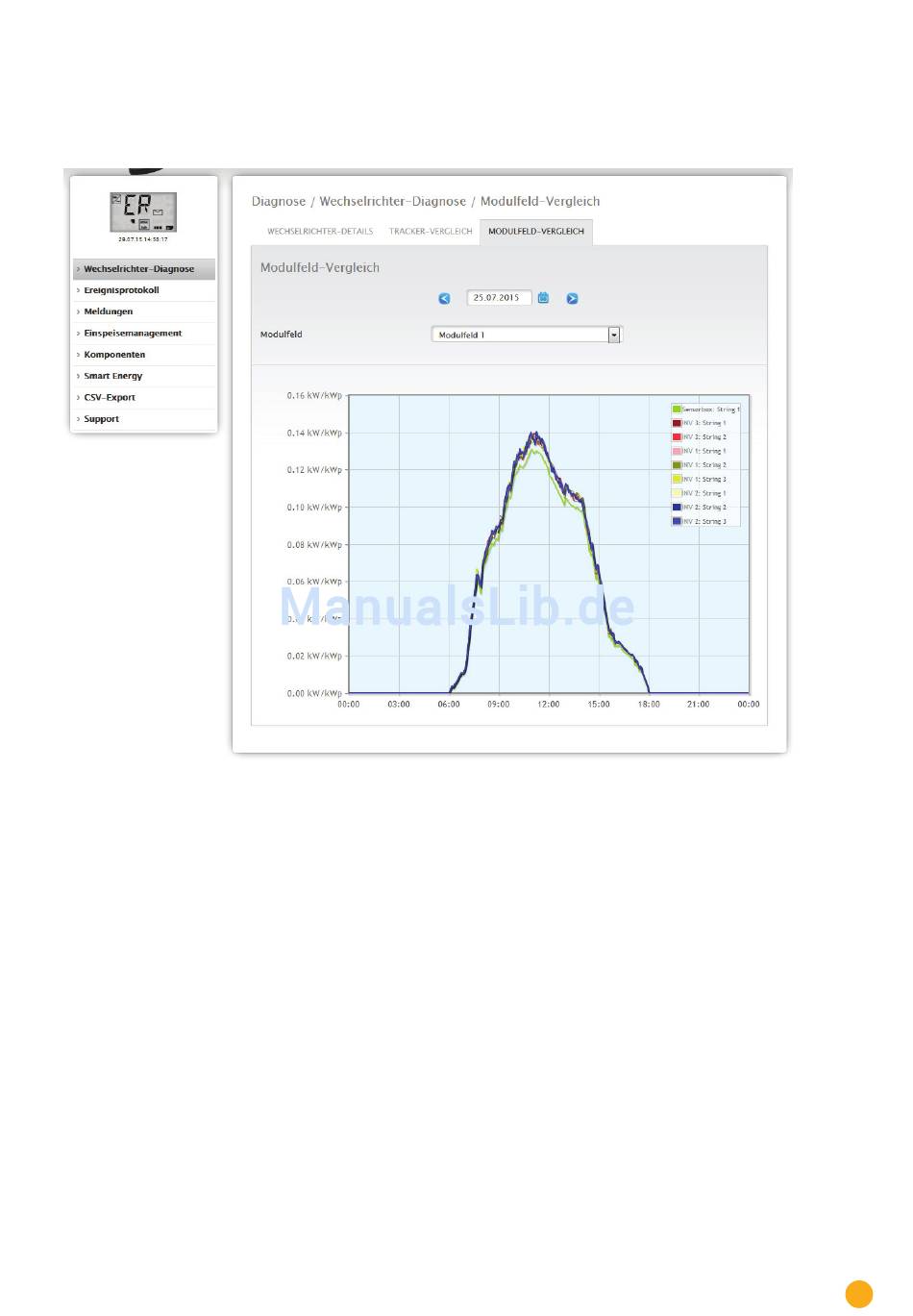Viewport: 913px width, 1316px height.
Task: Open Meldungen in sidebar
Action: pos(144,311)
